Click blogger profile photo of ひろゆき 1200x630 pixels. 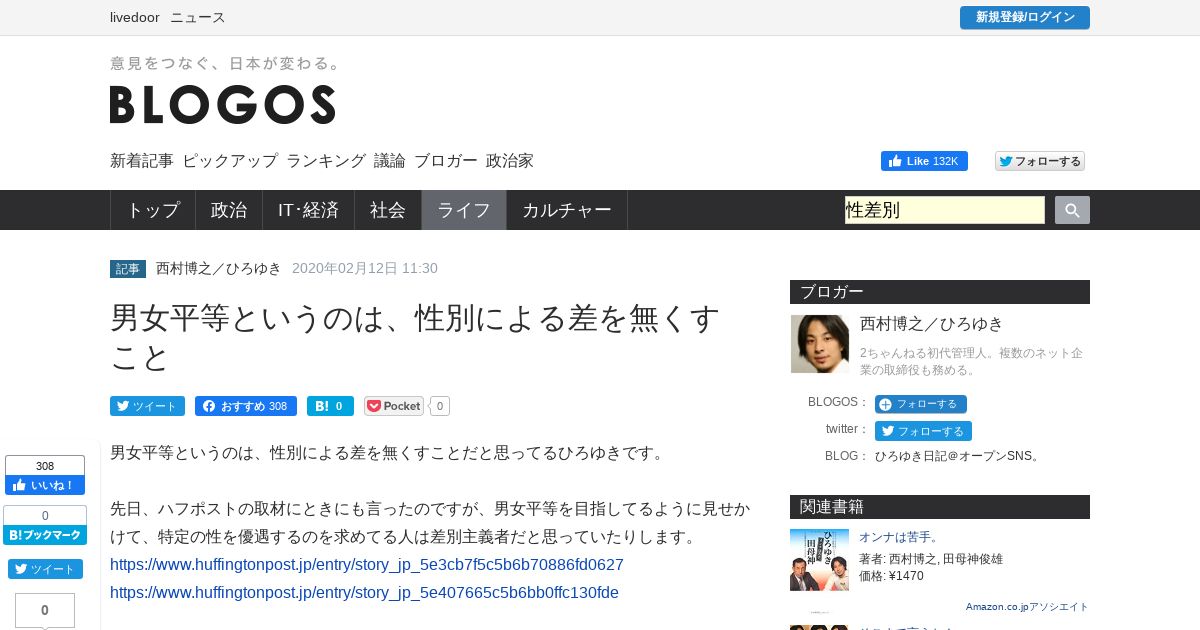coord(820,344)
